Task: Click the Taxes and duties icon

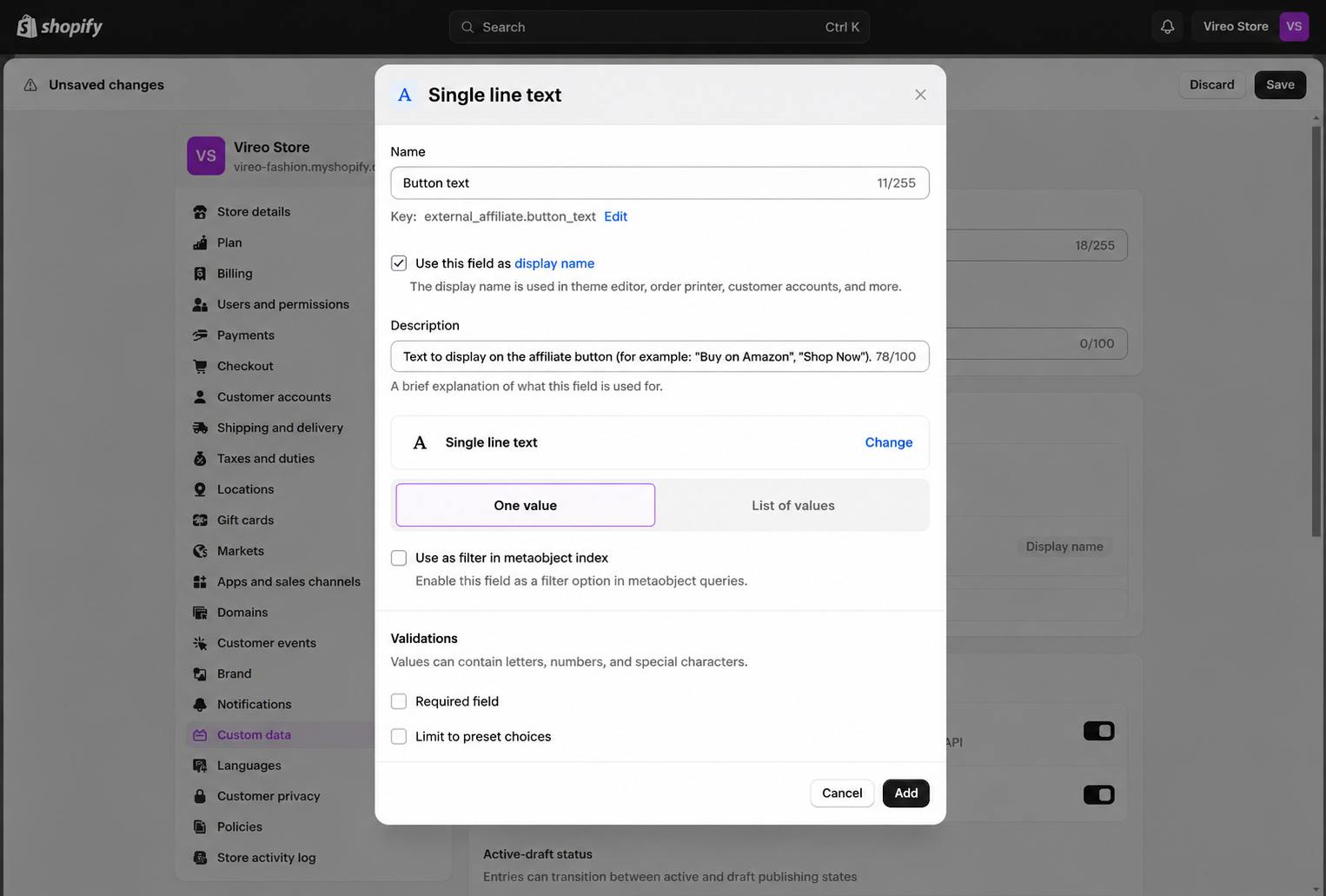Action: click(x=200, y=459)
